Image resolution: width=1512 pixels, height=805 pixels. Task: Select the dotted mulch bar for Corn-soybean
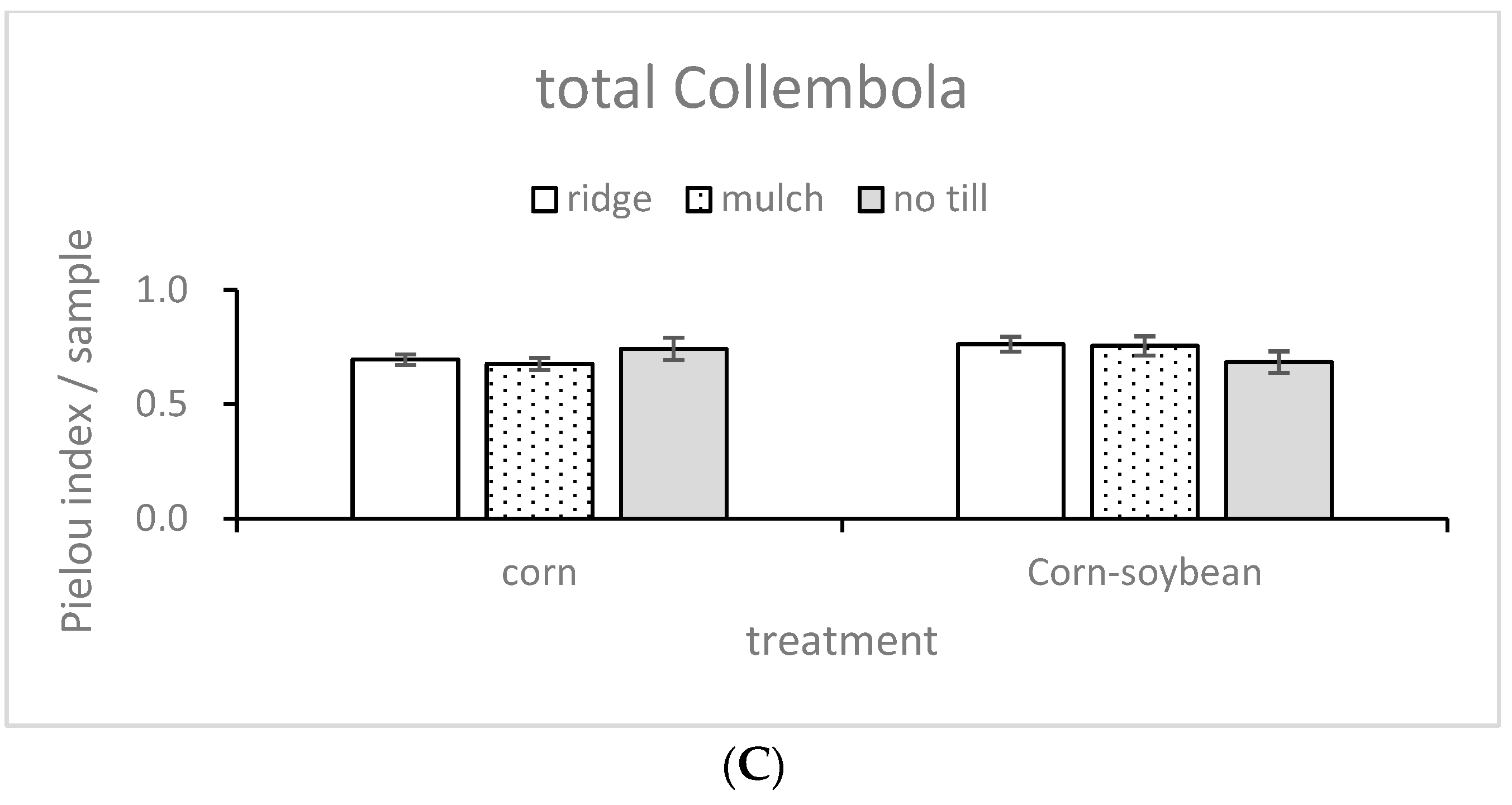(x=1144, y=432)
